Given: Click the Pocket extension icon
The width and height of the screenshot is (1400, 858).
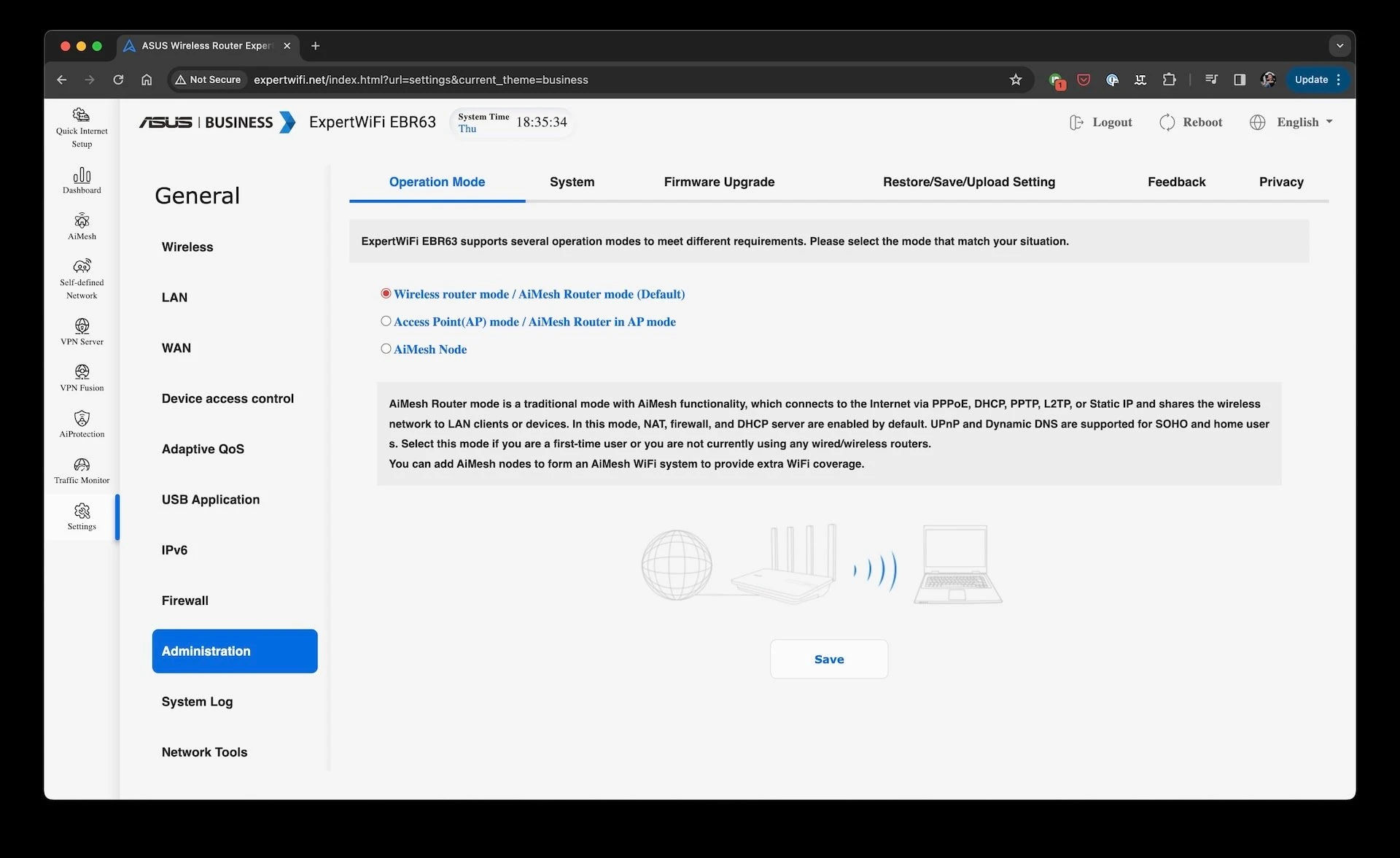Looking at the screenshot, I should [1084, 80].
